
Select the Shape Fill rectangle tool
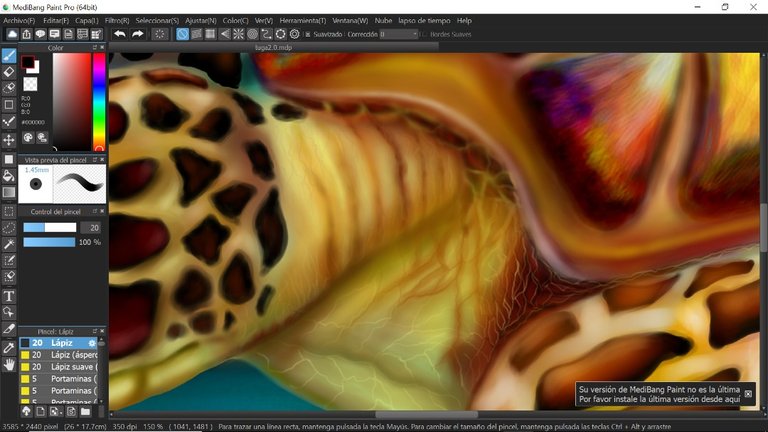click(x=9, y=159)
